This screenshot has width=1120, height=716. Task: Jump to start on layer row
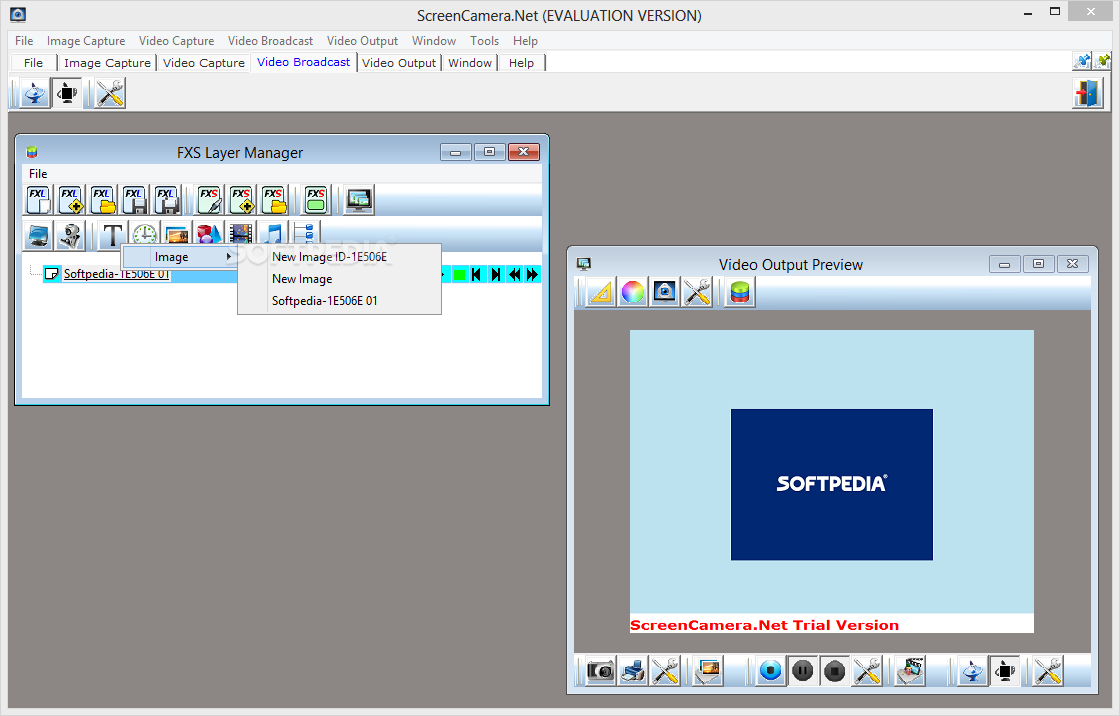coord(478,274)
